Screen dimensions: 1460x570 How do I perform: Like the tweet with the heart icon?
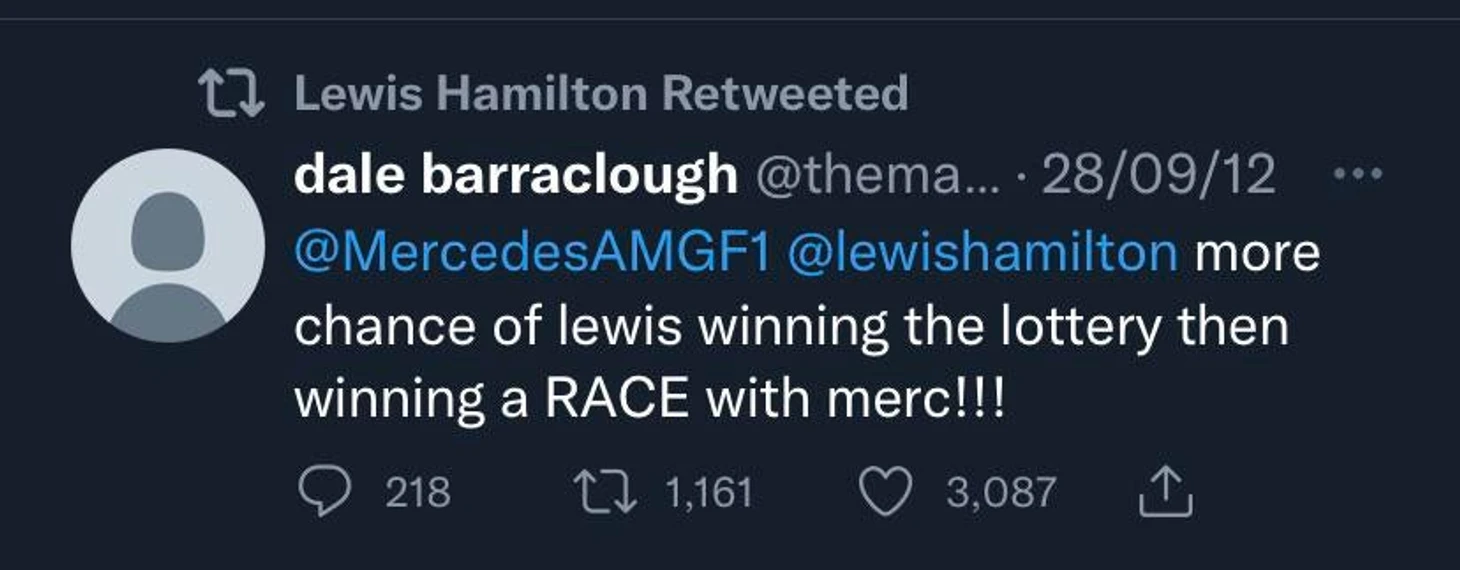pyautogui.click(x=885, y=493)
